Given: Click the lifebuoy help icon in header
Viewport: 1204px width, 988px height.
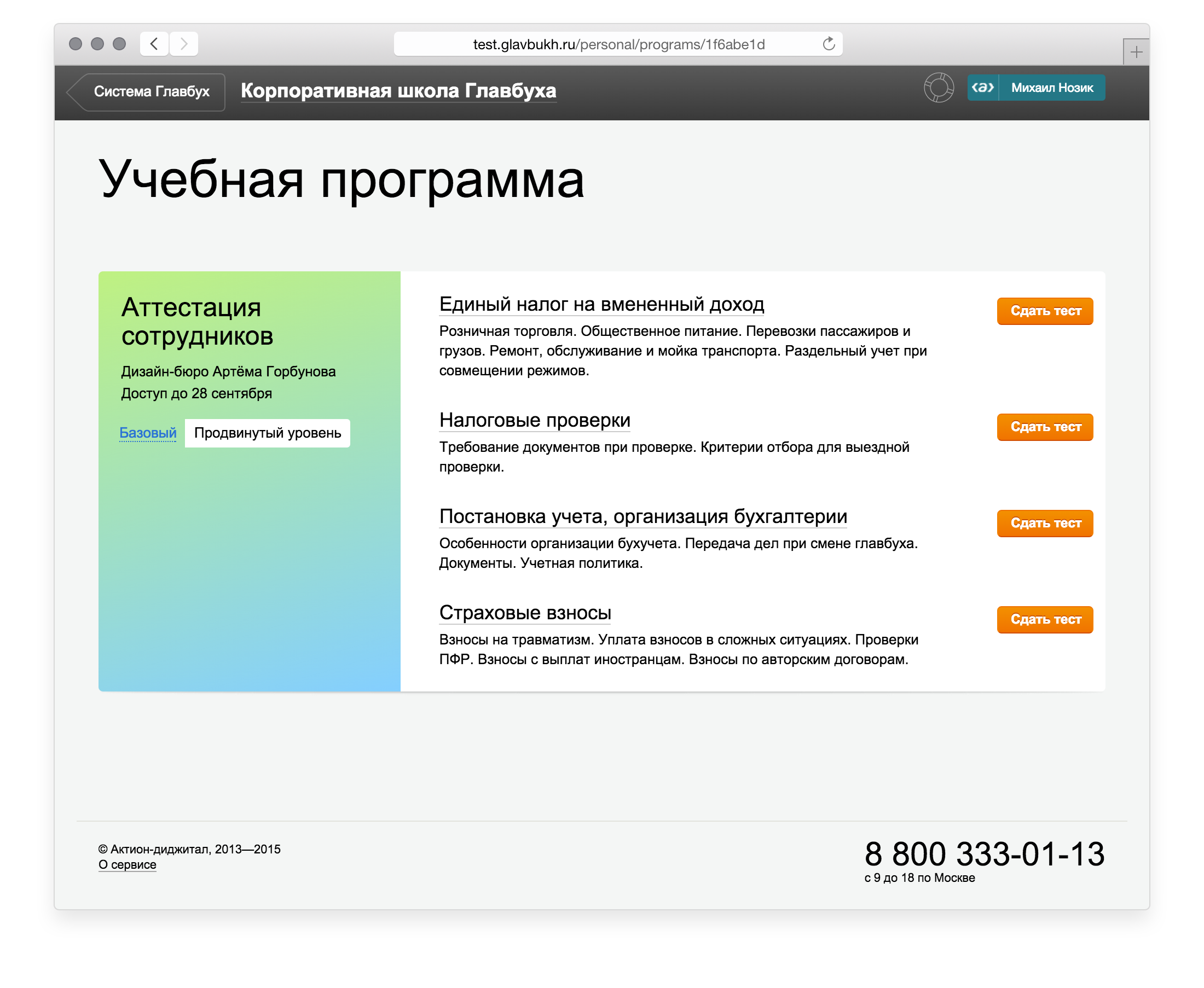Looking at the screenshot, I should pos(938,88).
